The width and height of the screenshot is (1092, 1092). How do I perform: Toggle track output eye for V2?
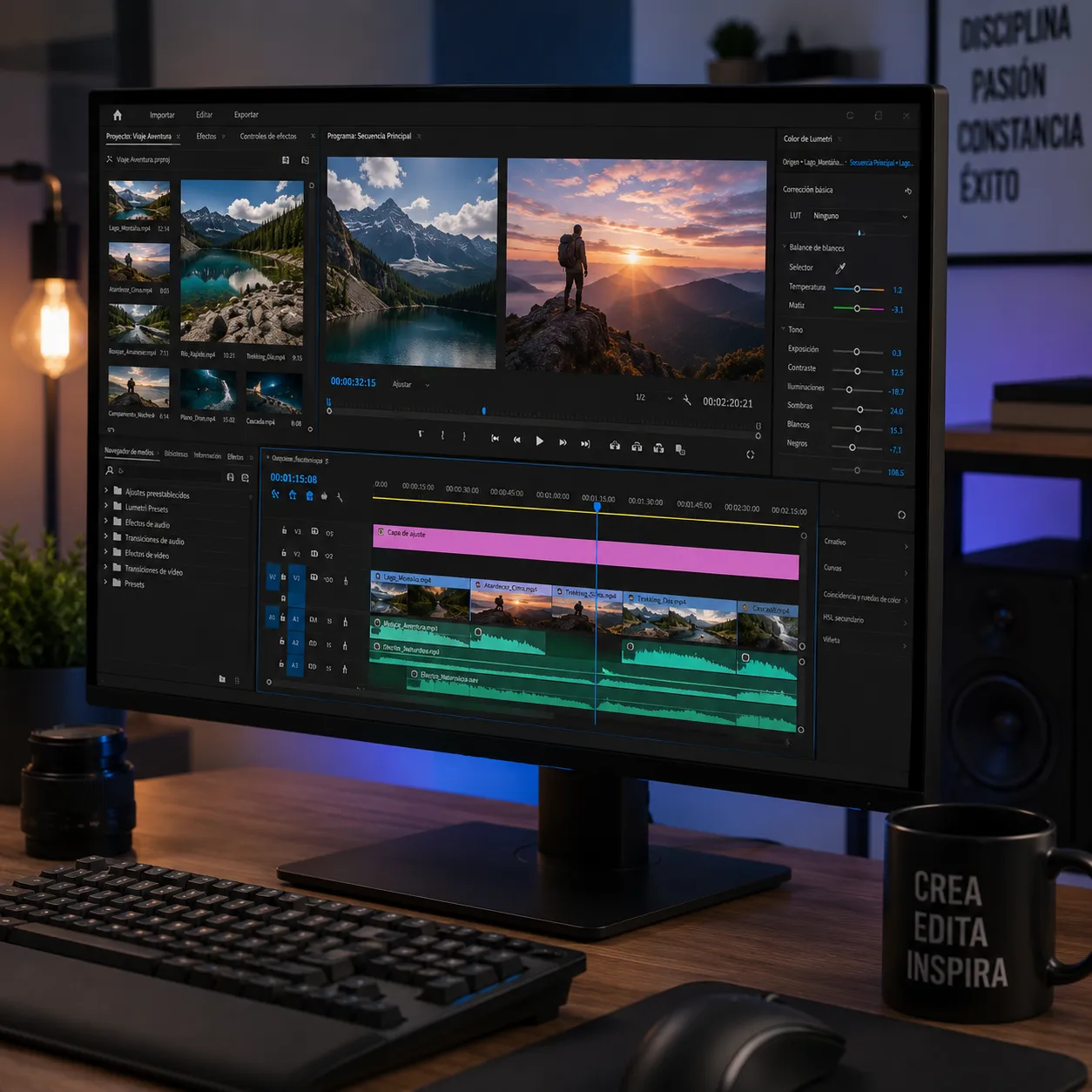pyautogui.click(x=329, y=556)
